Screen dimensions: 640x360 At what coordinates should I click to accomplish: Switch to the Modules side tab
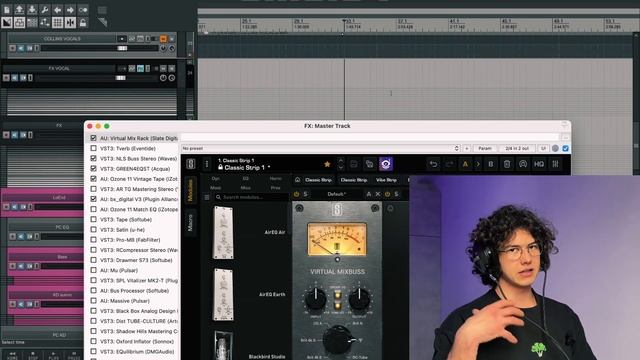190,191
